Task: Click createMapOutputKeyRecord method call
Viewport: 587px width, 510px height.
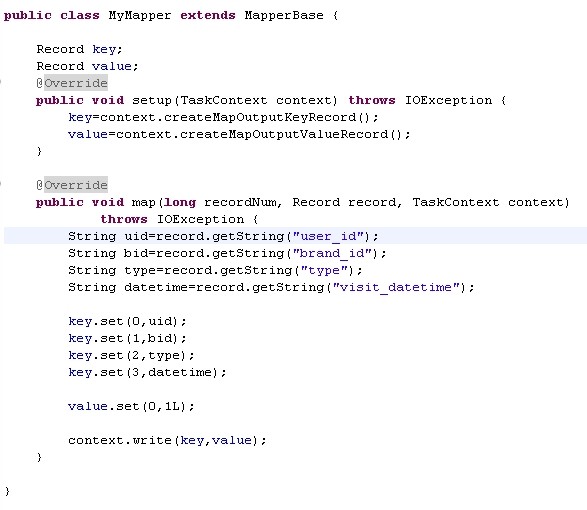Action: [259, 118]
